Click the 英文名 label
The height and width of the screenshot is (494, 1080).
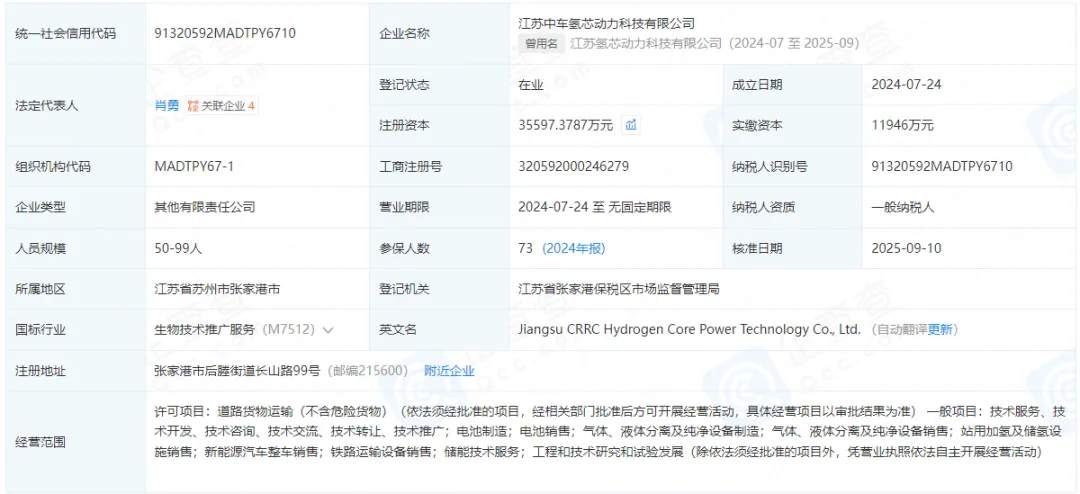(398, 330)
